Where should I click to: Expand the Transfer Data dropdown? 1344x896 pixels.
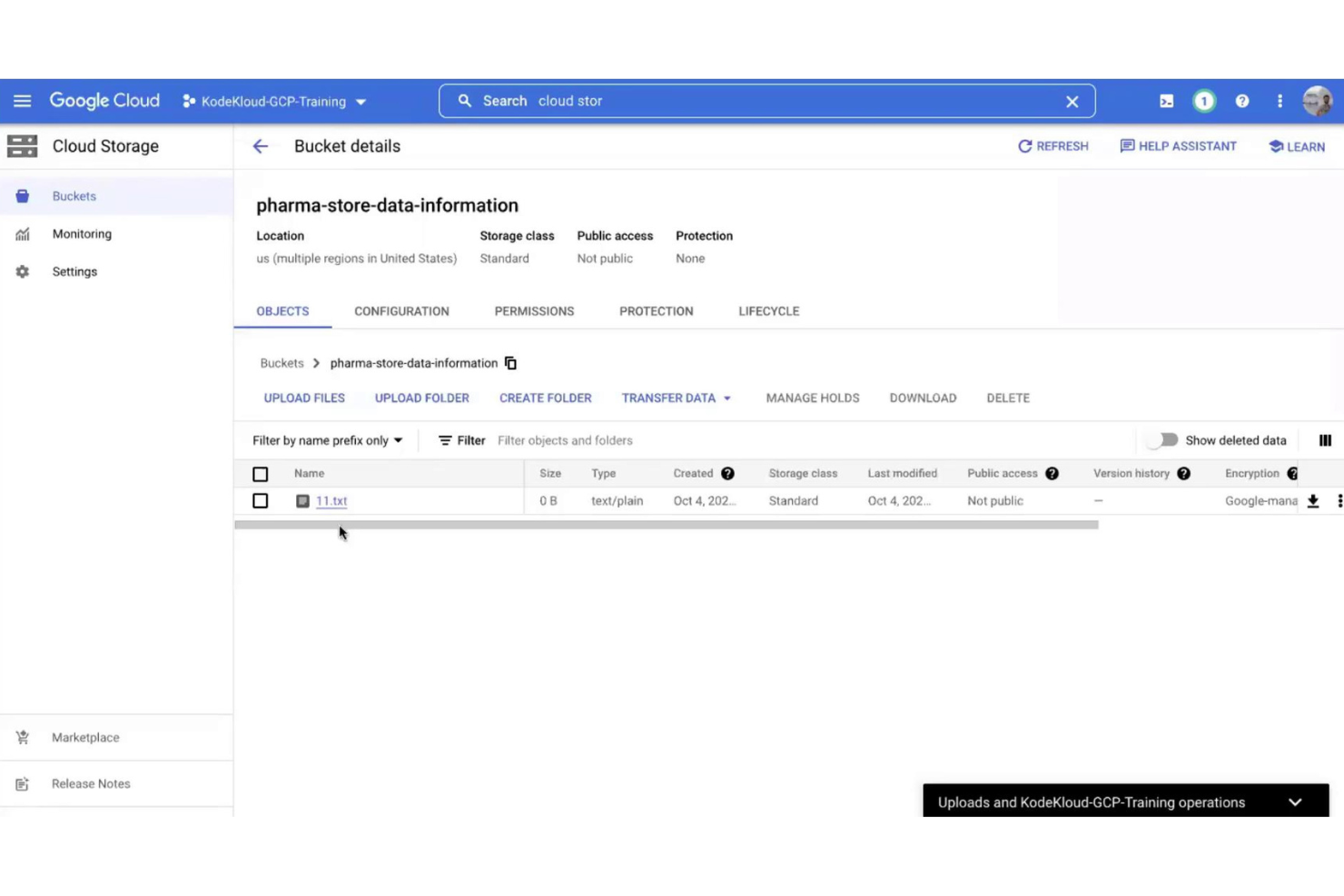coord(676,398)
